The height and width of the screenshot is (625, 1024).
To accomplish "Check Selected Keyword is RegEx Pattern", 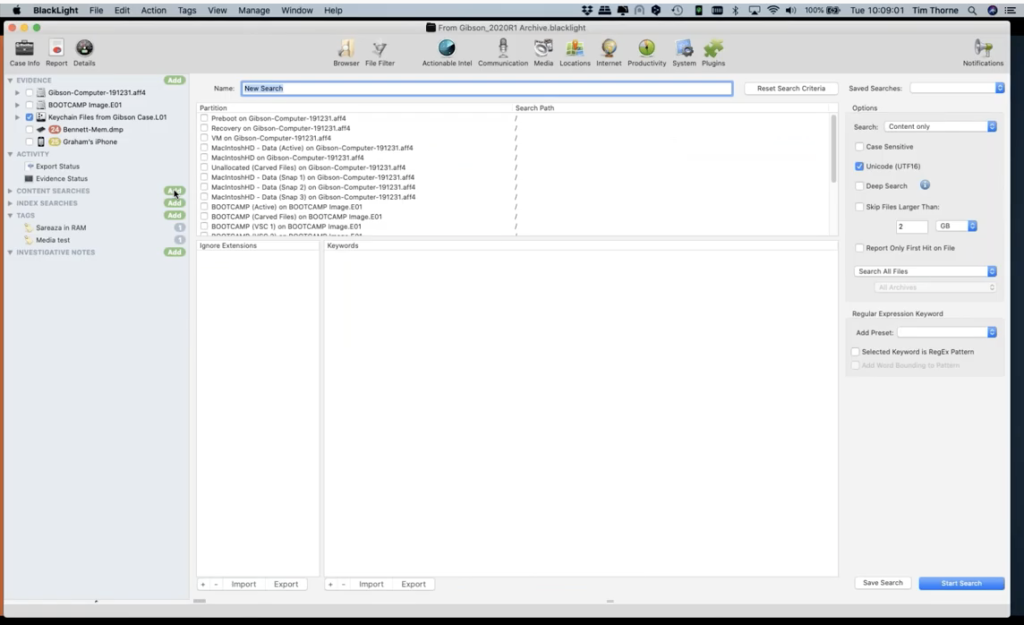I will [856, 352].
